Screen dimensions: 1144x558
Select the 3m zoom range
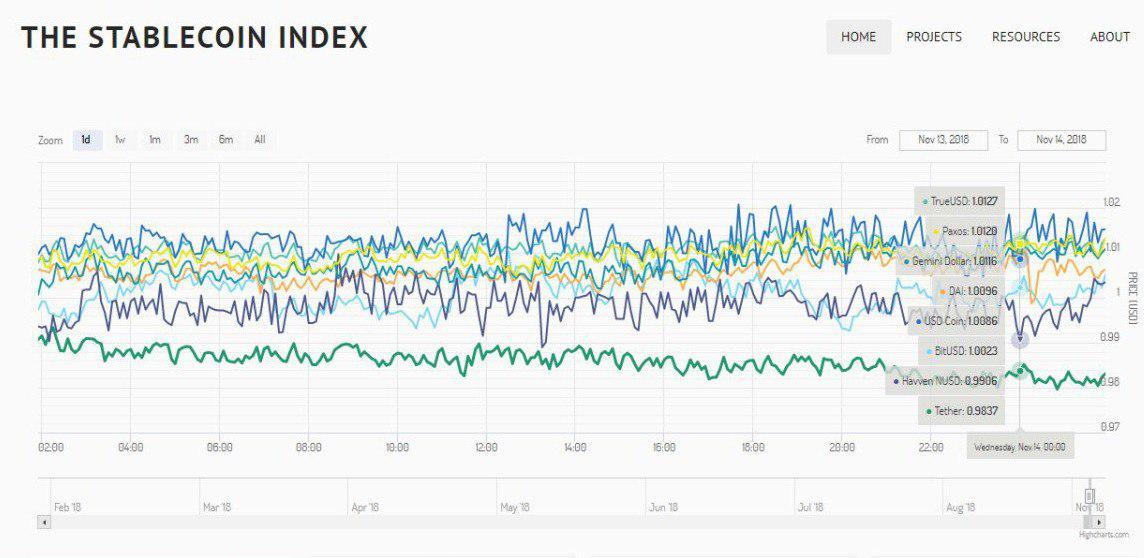tap(190, 139)
